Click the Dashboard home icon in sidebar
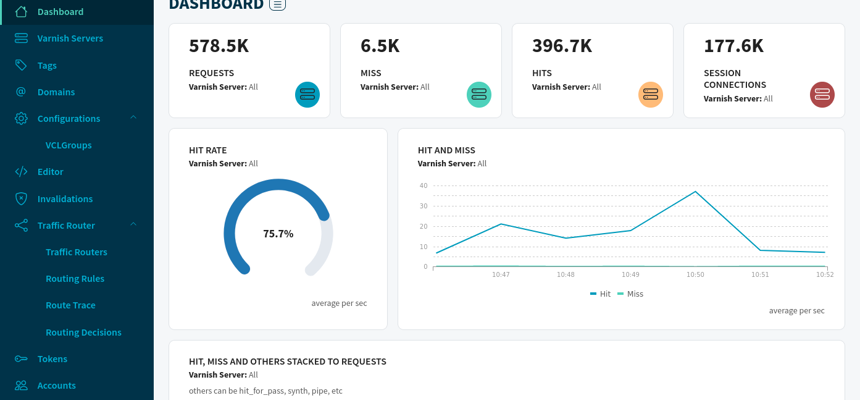 [x=21, y=12]
